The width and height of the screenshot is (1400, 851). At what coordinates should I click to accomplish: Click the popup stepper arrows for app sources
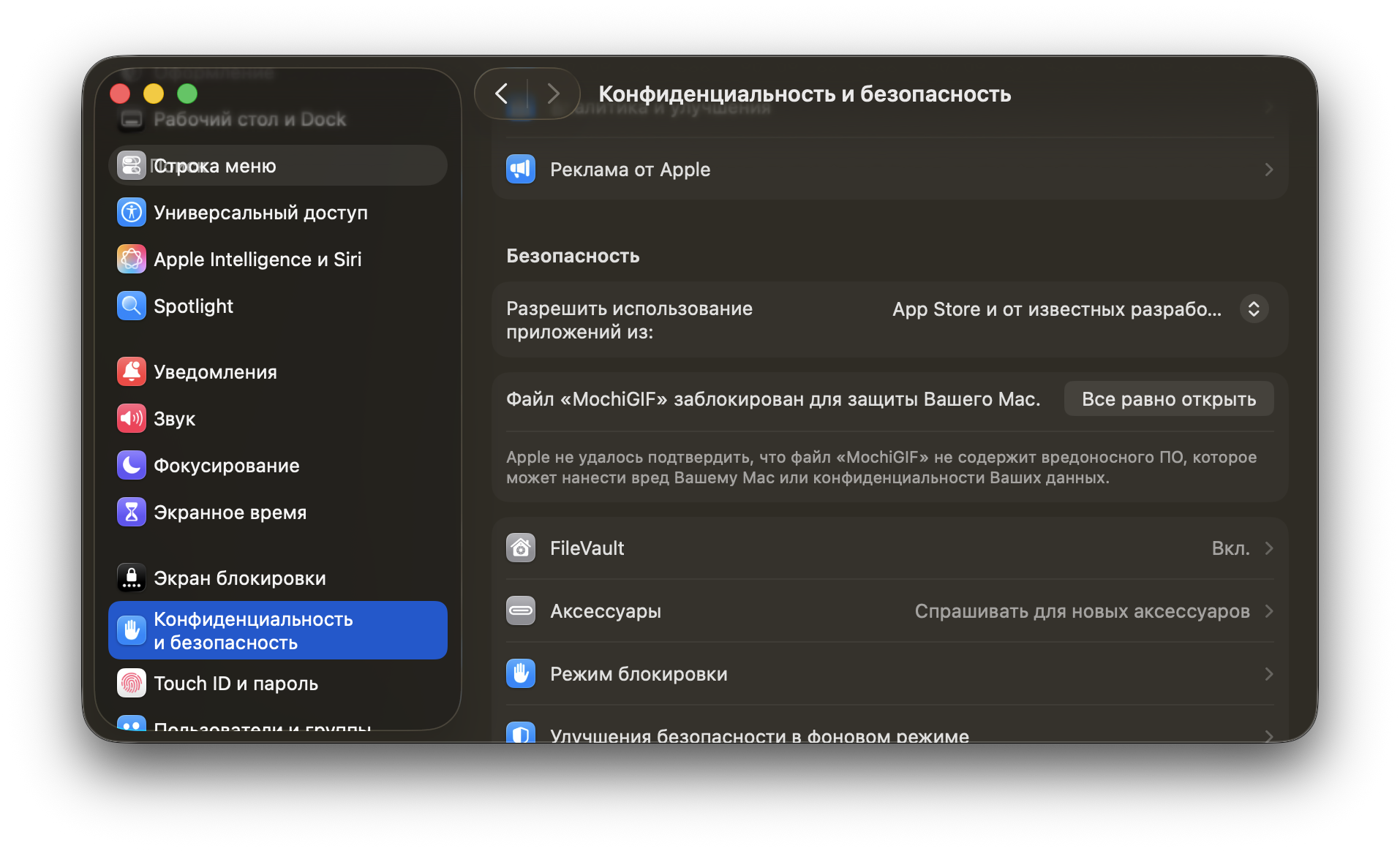pos(1254,309)
